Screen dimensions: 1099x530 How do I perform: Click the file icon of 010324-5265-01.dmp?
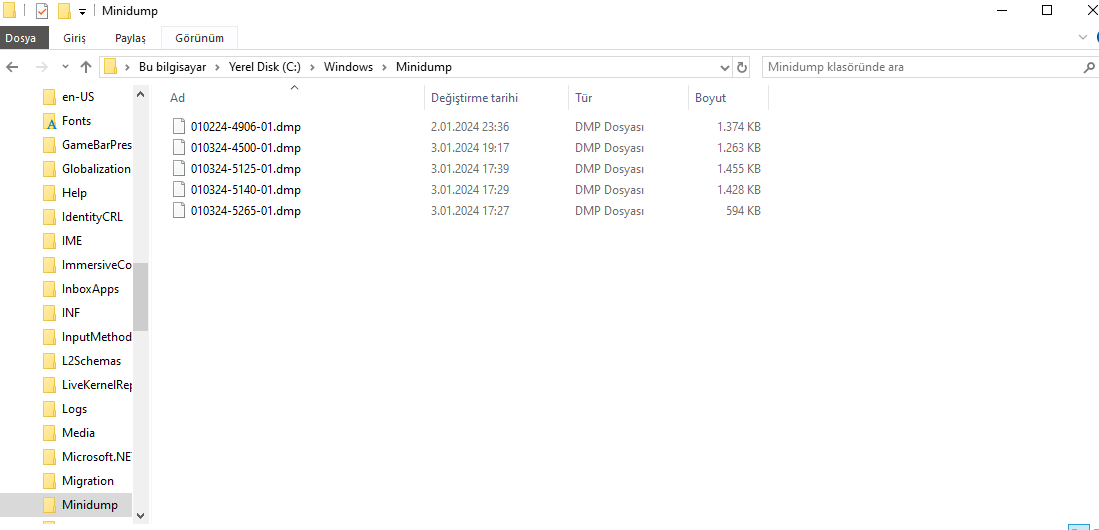pos(179,210)
